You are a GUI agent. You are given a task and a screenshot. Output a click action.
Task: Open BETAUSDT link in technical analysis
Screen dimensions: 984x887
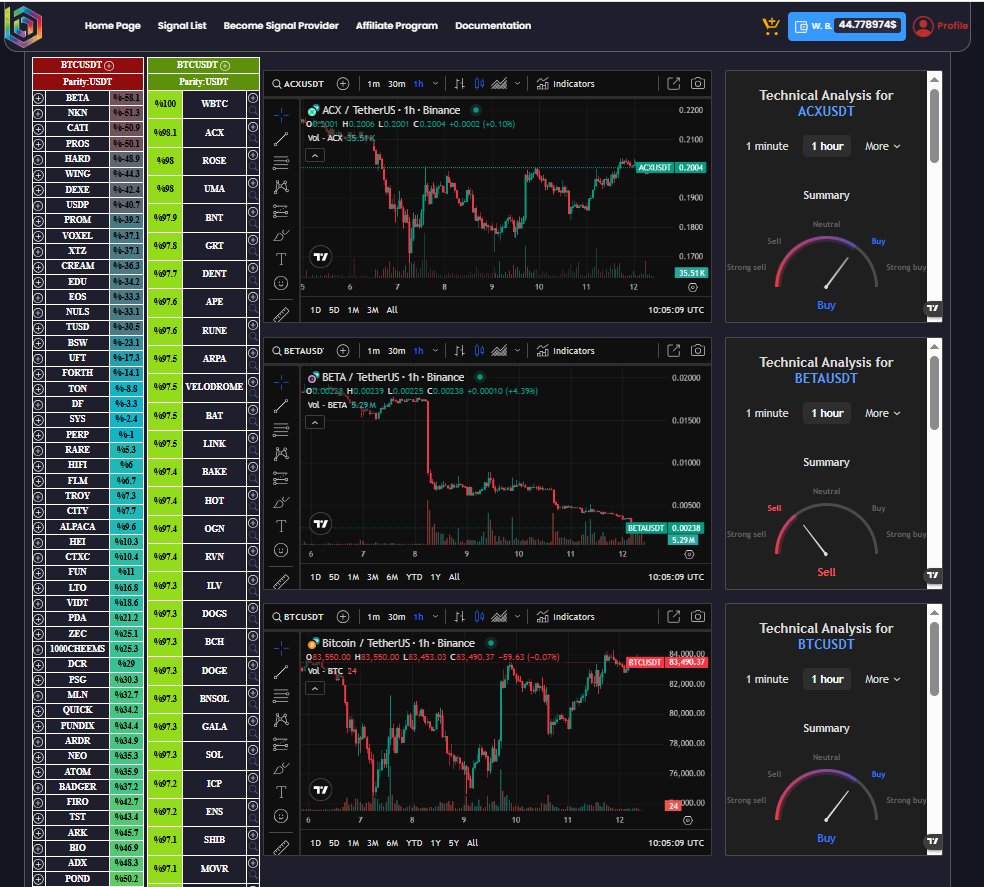(x=826, y=379)
